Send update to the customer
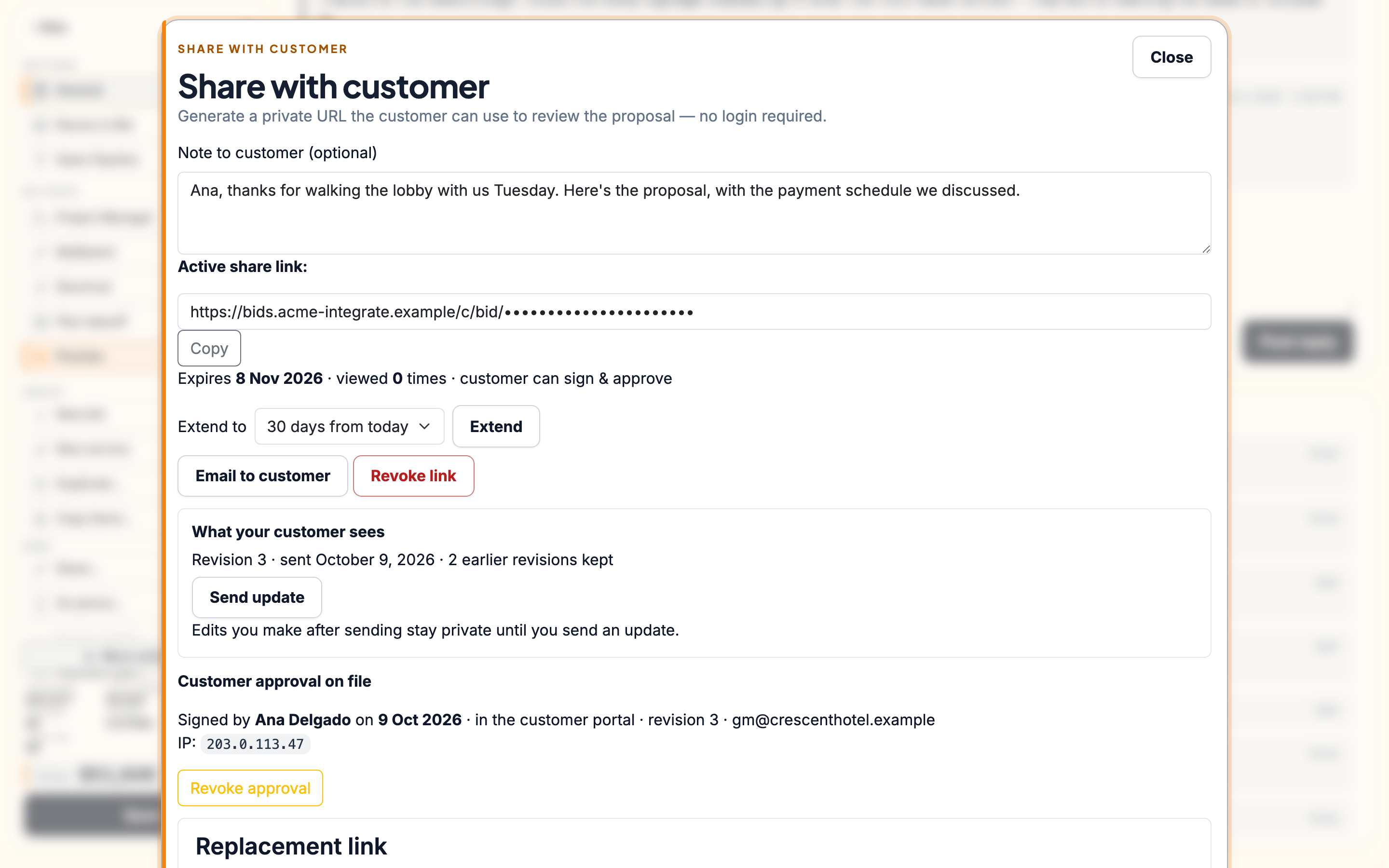 pyautogui.click(x=257, y=597)
